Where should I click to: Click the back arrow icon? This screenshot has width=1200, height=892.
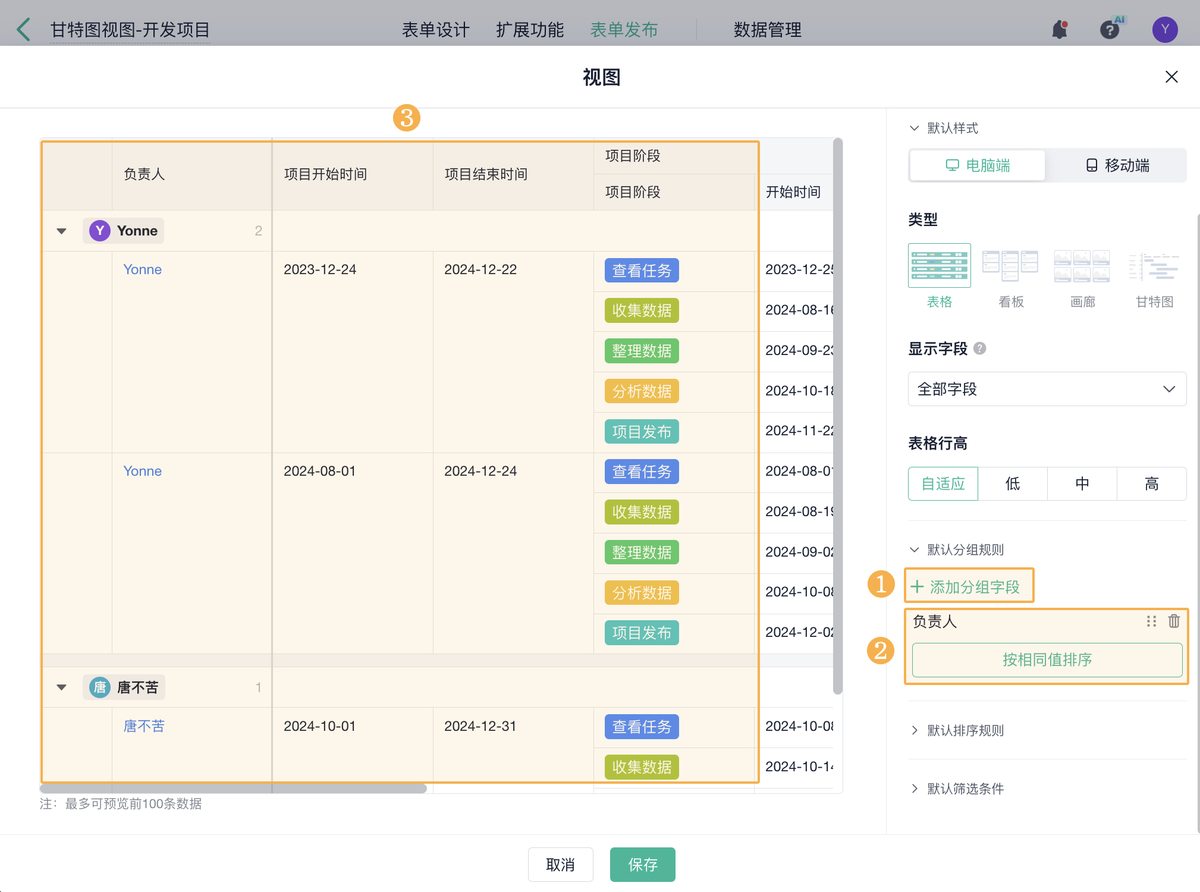click(x=24, y=30)
